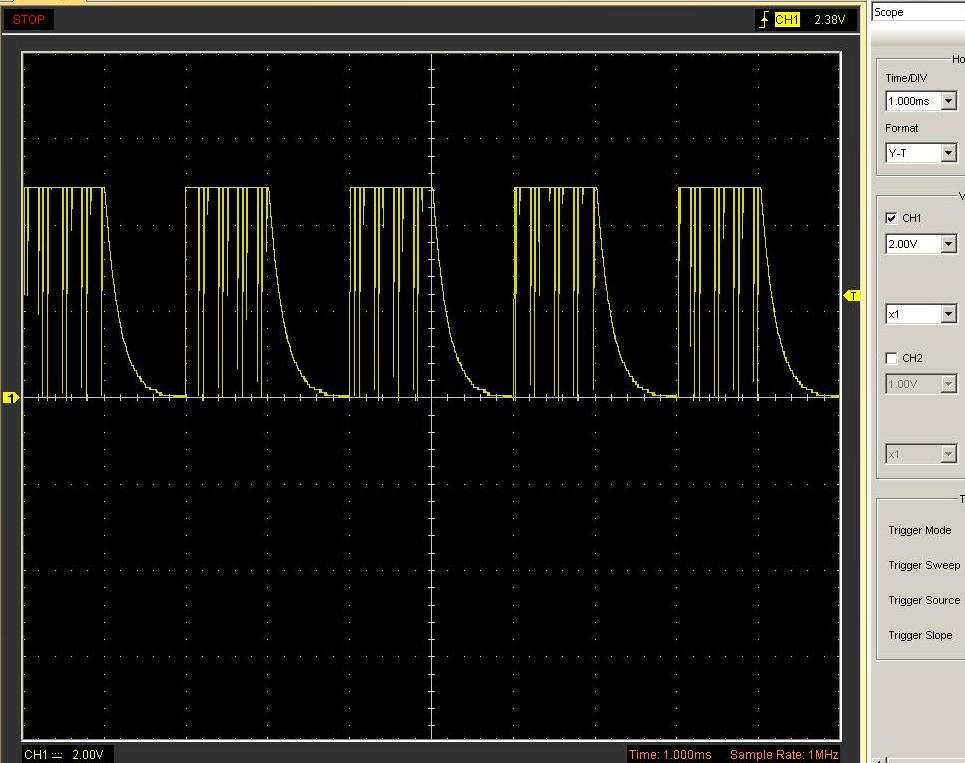
Task: Click the channel 1 ground marker arrow
Action: [13, 397]
